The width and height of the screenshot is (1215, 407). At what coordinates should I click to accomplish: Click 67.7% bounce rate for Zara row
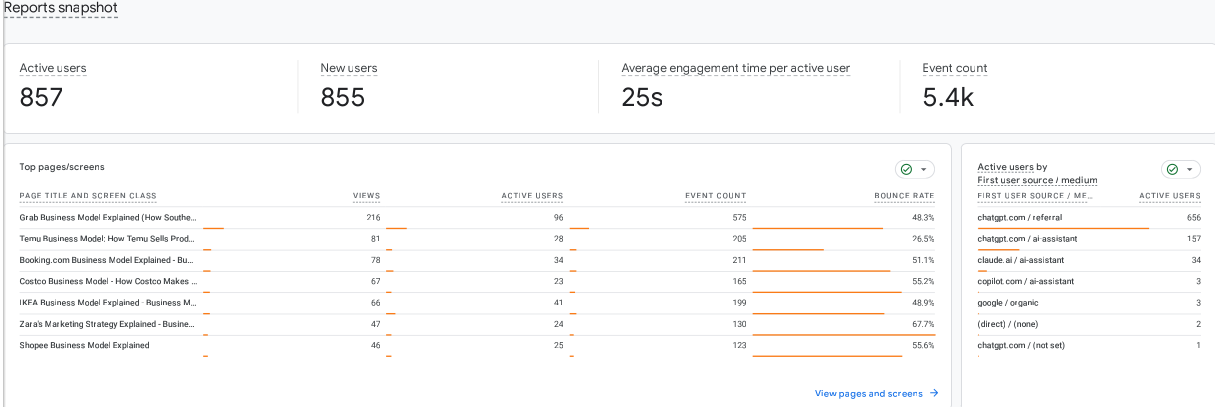(x=923, y=324)
